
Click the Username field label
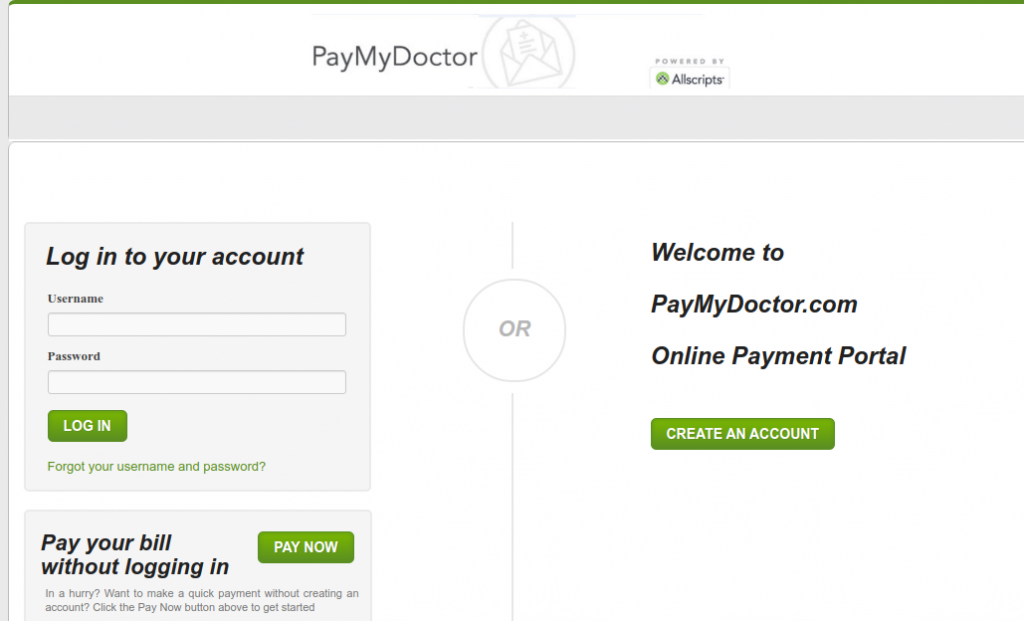(x=75, y=298)
